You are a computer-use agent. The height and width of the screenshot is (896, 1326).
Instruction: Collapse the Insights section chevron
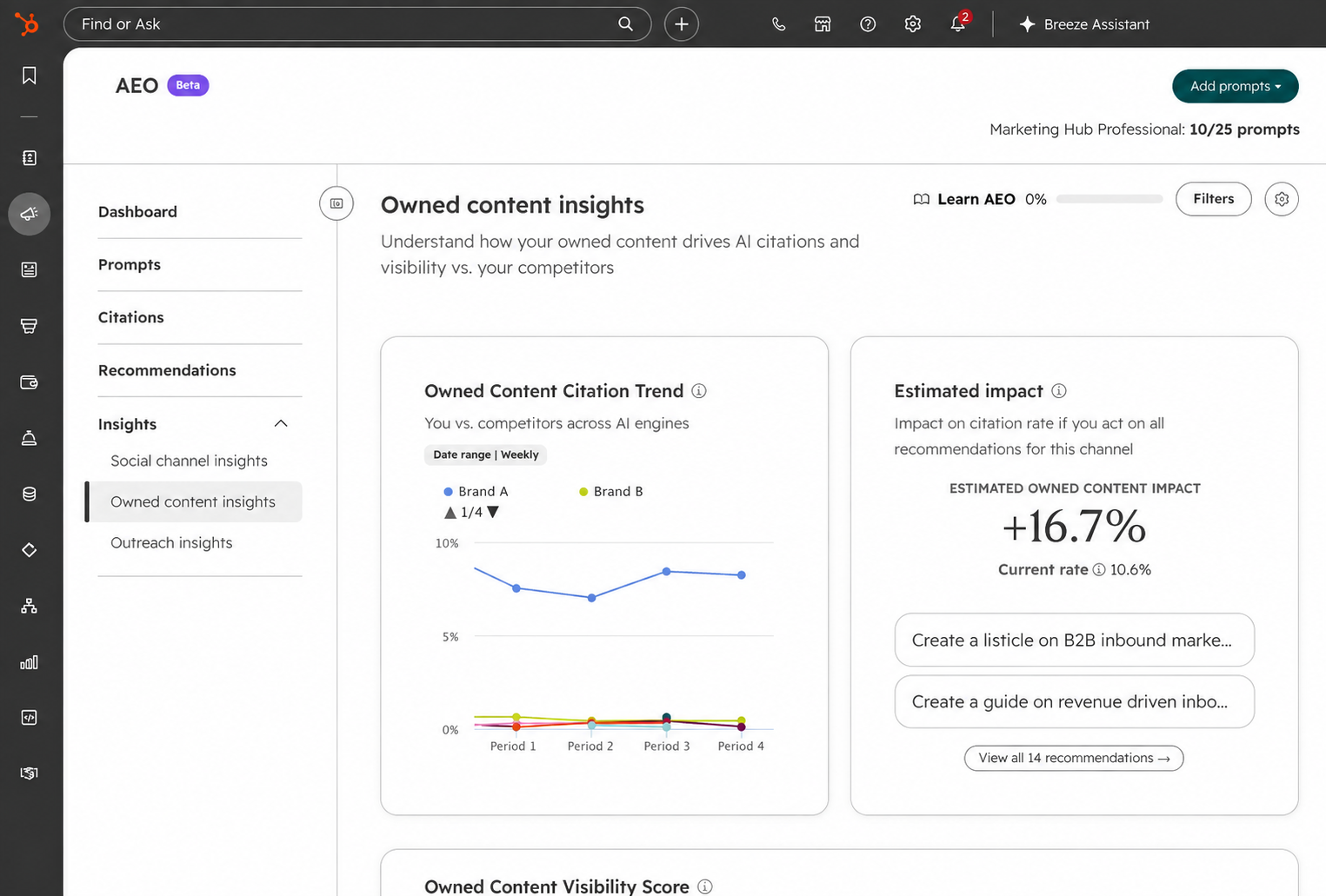click(281, 423)
